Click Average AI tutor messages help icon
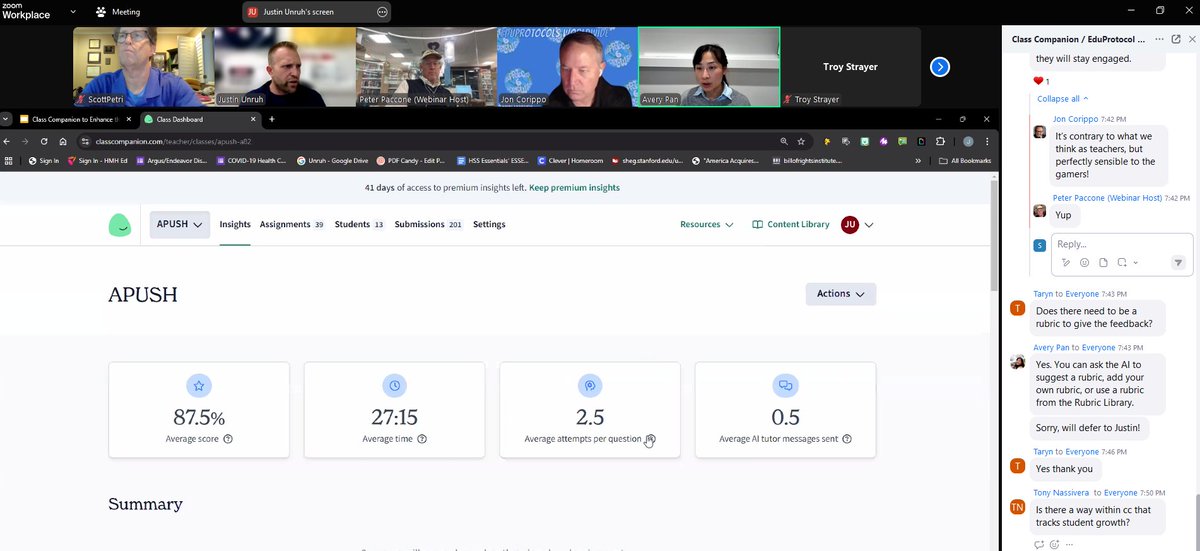The image size is (1200, 551). [847, 439]
